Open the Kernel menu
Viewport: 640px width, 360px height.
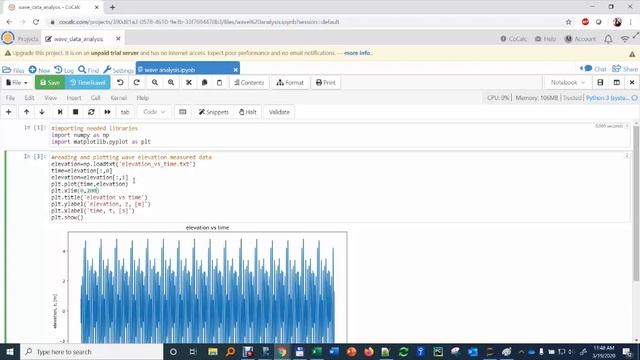coord(119,98)
